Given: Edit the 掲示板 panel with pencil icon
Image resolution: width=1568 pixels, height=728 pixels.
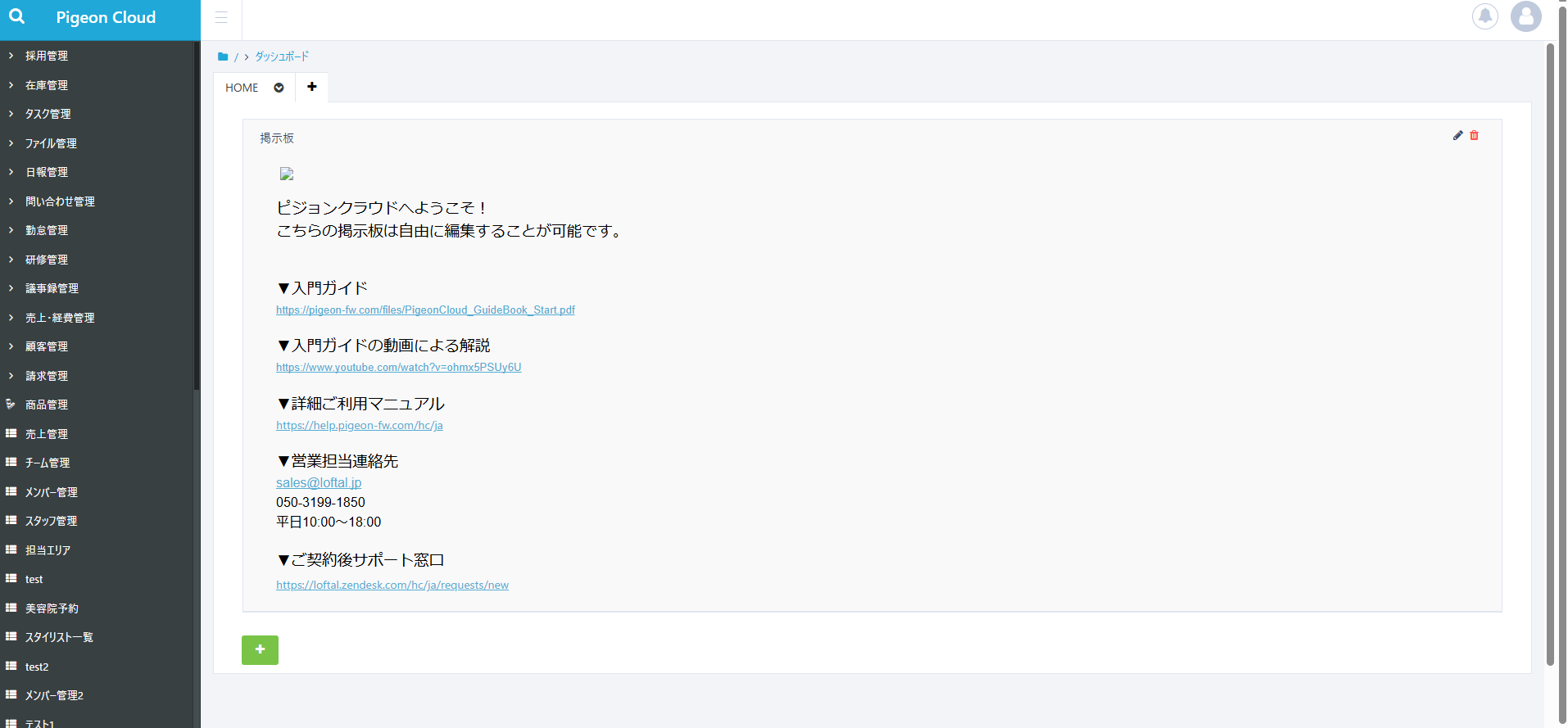Looking at the screenshot, I should tap(1457, 136).
